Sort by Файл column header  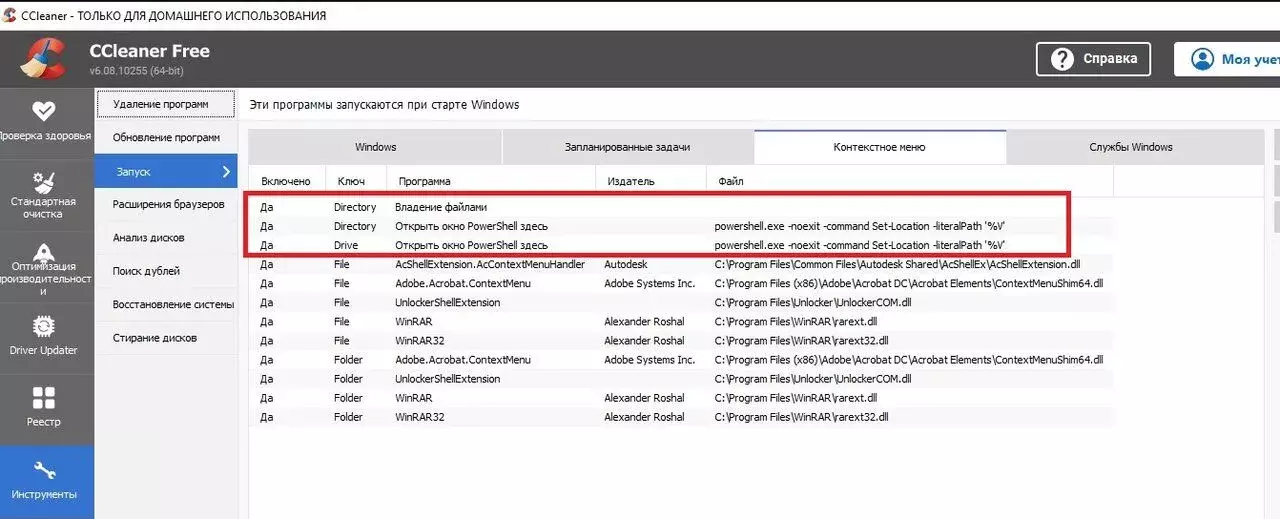tap(911, 181)
